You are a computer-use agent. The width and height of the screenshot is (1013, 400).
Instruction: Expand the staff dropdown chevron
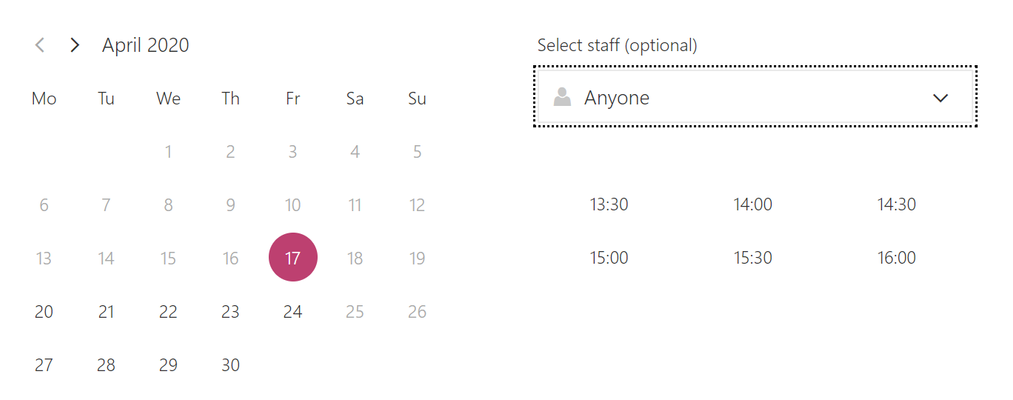click(x=941, y=98)
